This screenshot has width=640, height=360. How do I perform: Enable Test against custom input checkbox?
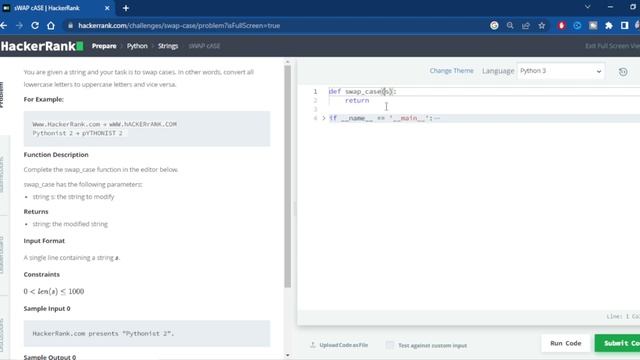390,345
